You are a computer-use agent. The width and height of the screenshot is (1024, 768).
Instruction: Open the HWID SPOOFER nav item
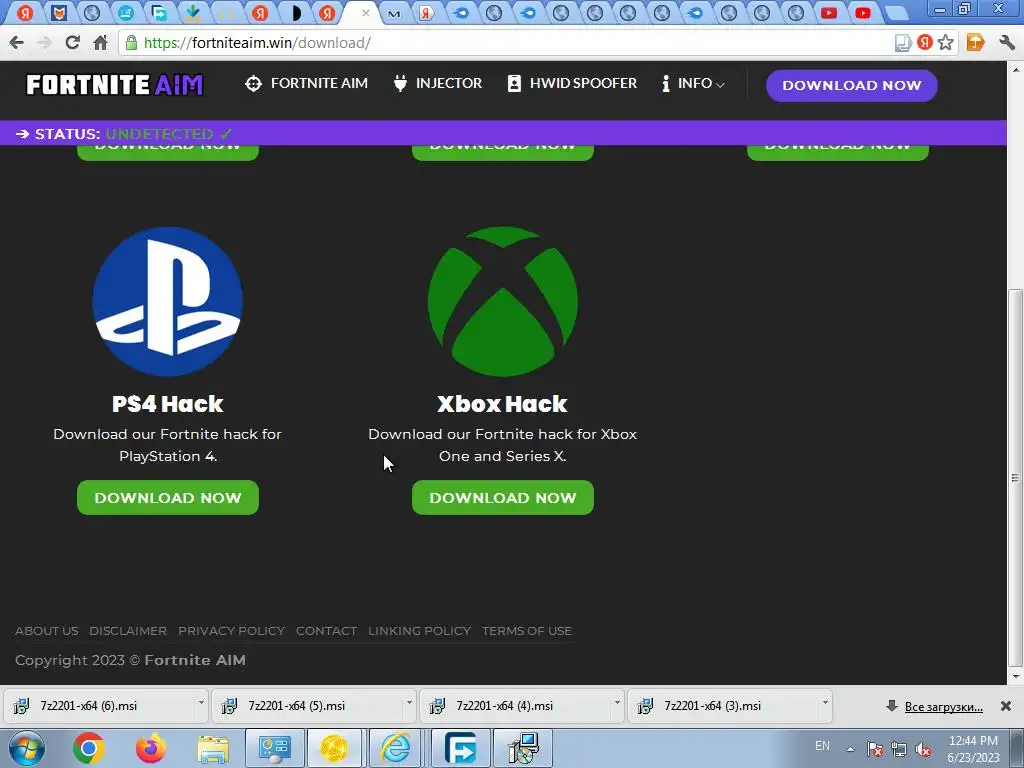click(572, 84)
